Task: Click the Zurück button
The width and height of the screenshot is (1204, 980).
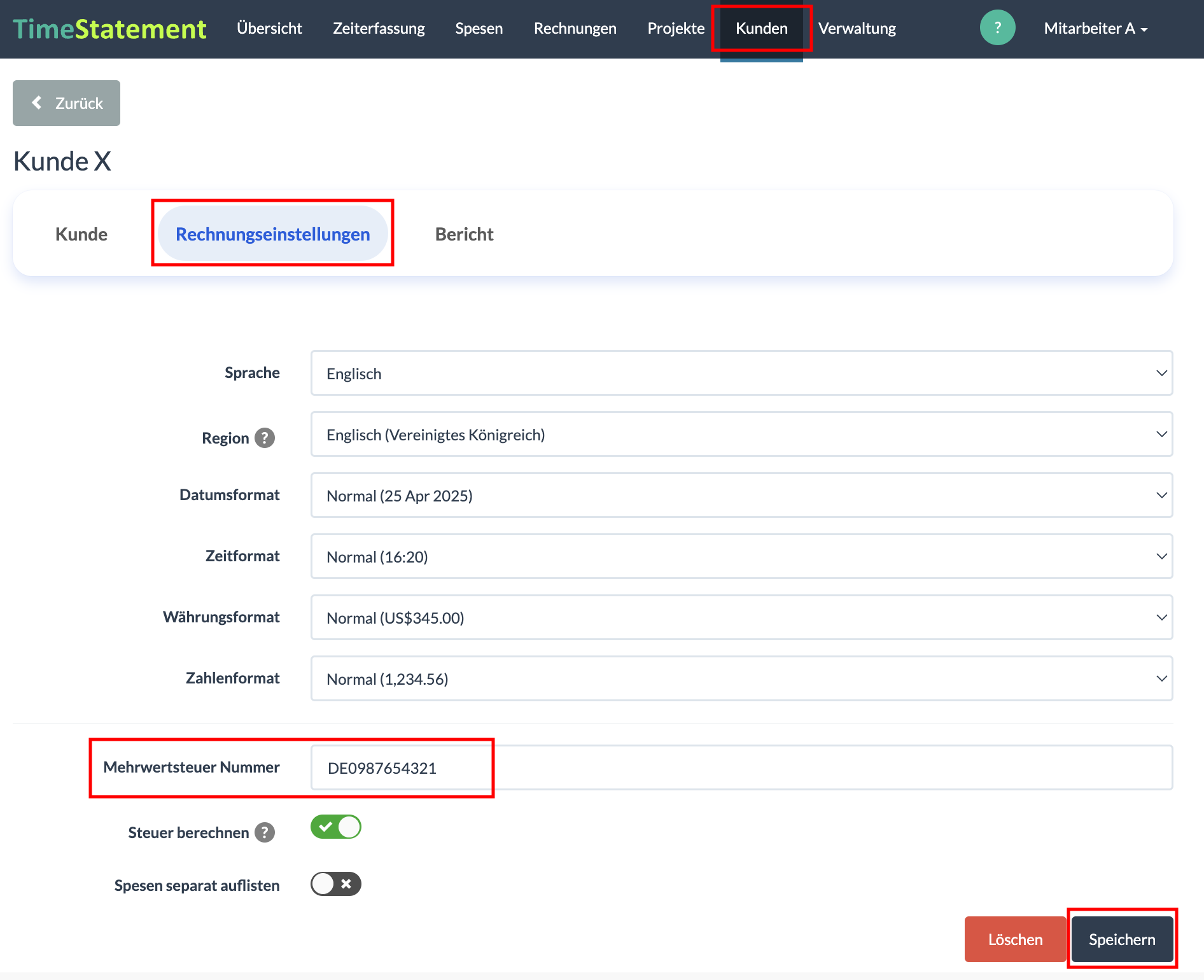Action: tap(66, 103)
